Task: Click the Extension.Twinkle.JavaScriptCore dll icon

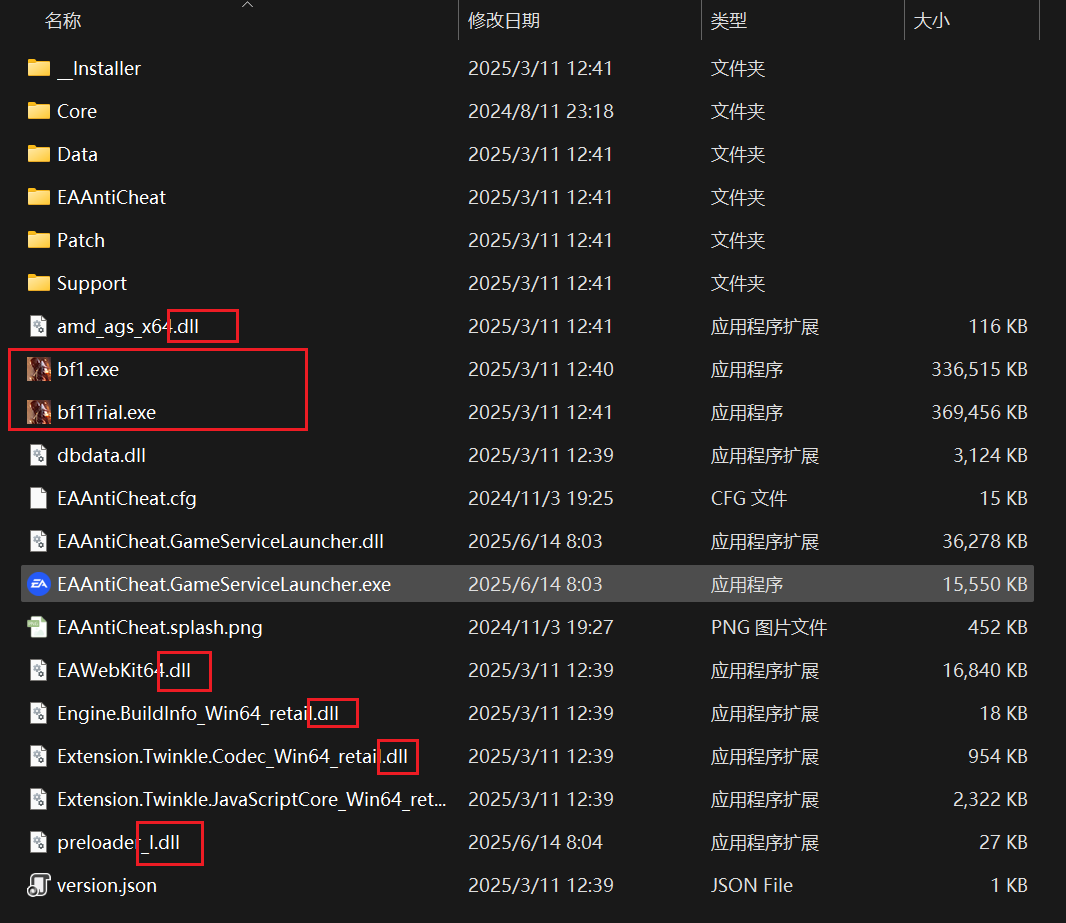Action: coord(39,799)
